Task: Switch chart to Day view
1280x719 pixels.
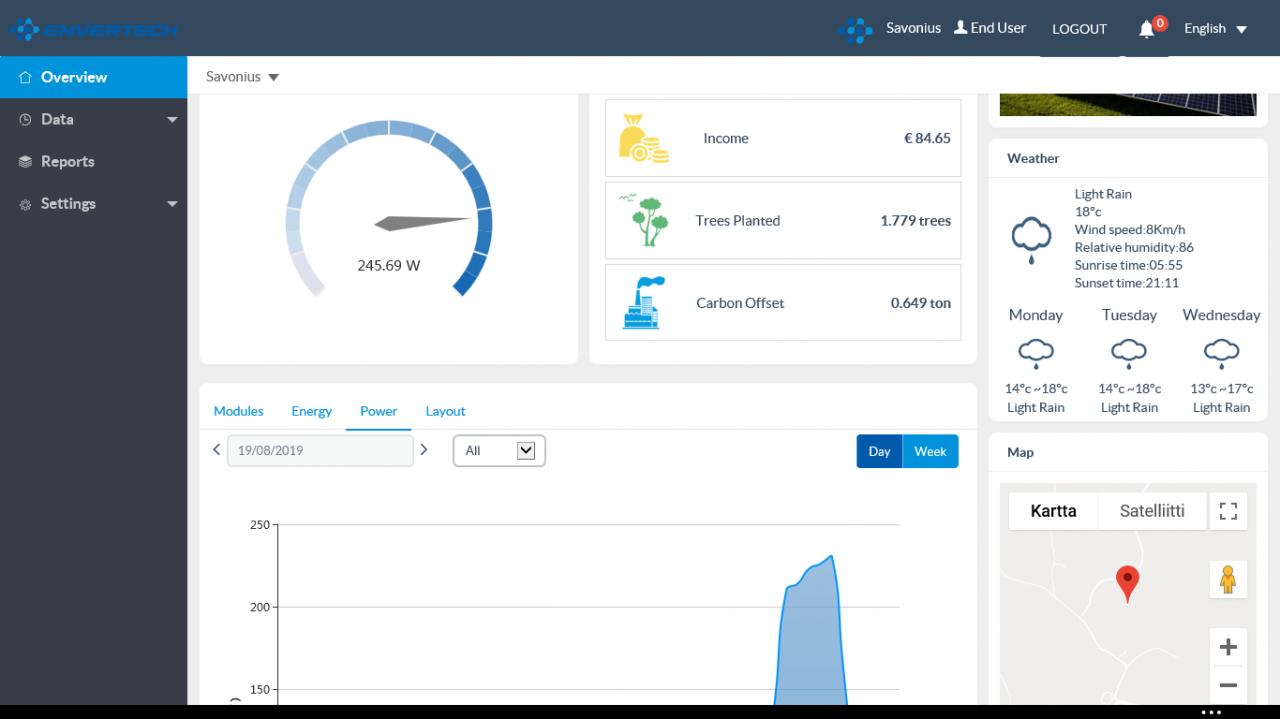Action: tap(879, 451)
